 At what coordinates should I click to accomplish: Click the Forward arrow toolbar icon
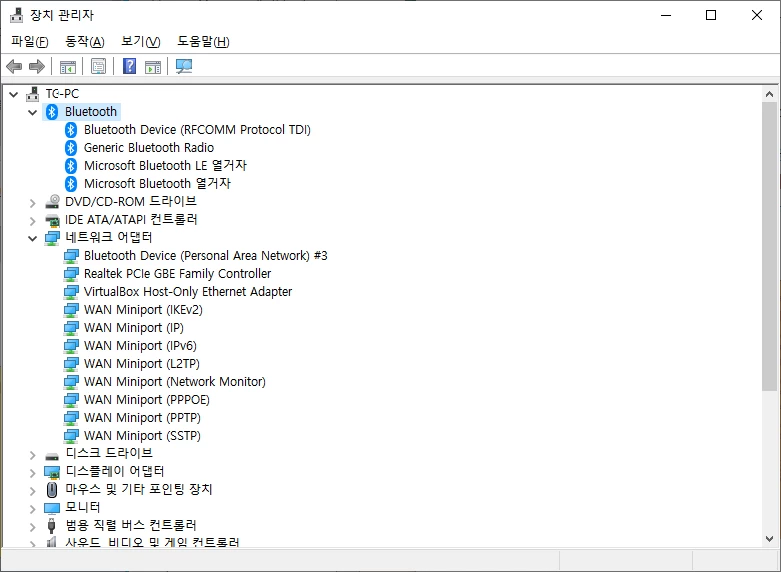[37, 66]
